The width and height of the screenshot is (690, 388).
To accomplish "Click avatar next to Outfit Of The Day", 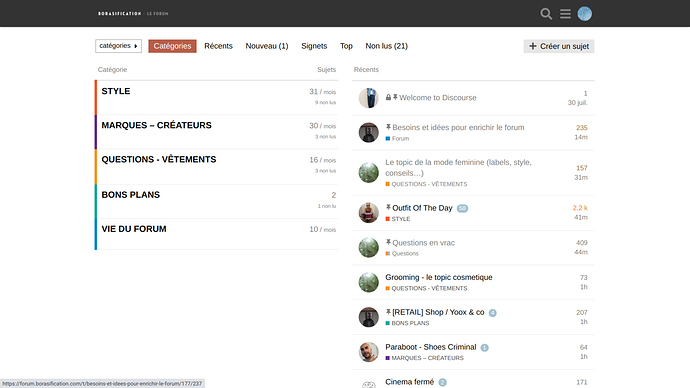I will [368, 212].
